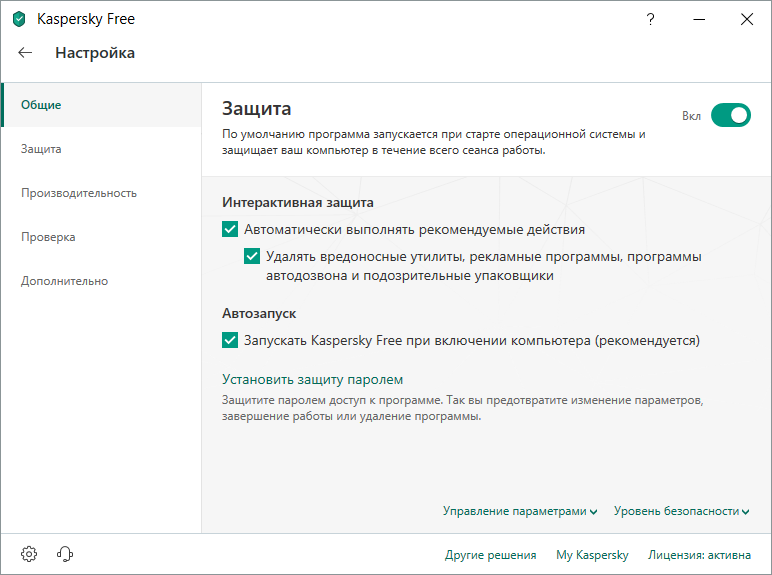The height and width of the screenshot is (575, 772).
Task: Go to the Проверка sidebar section
Action: point(48,237)
